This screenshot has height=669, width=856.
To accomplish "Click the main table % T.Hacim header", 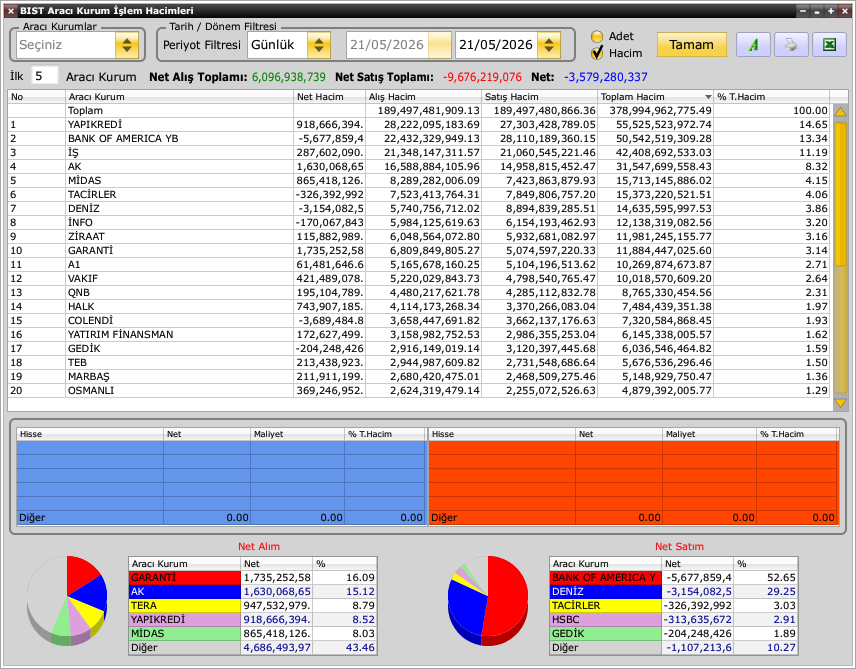I will pos(771,97).
